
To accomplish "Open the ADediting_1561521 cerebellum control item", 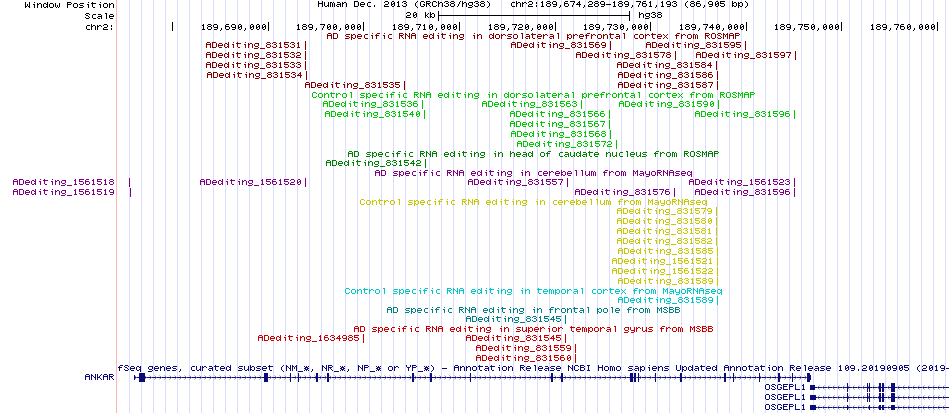I will (664, 261).
